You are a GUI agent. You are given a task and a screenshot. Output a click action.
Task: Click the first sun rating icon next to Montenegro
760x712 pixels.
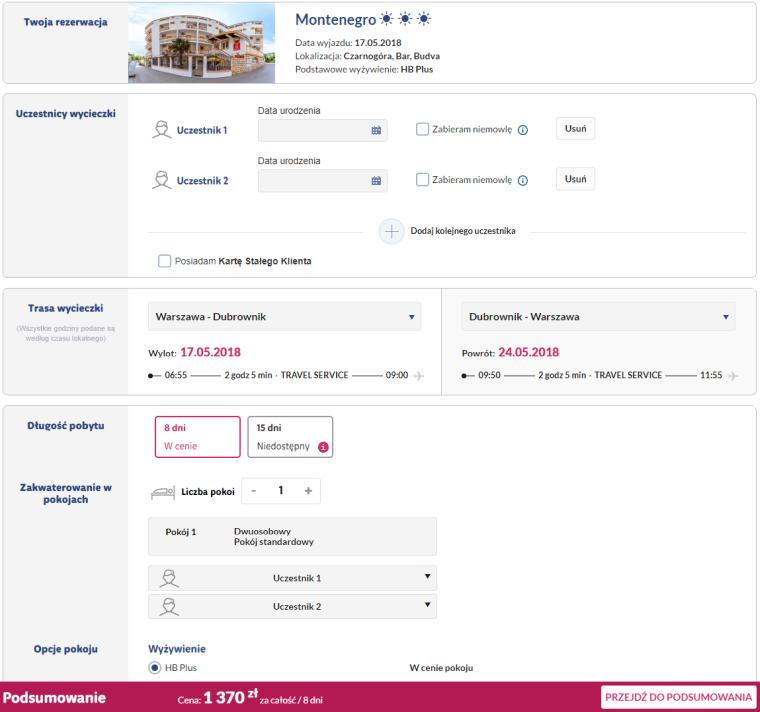[x=386, y=19]
